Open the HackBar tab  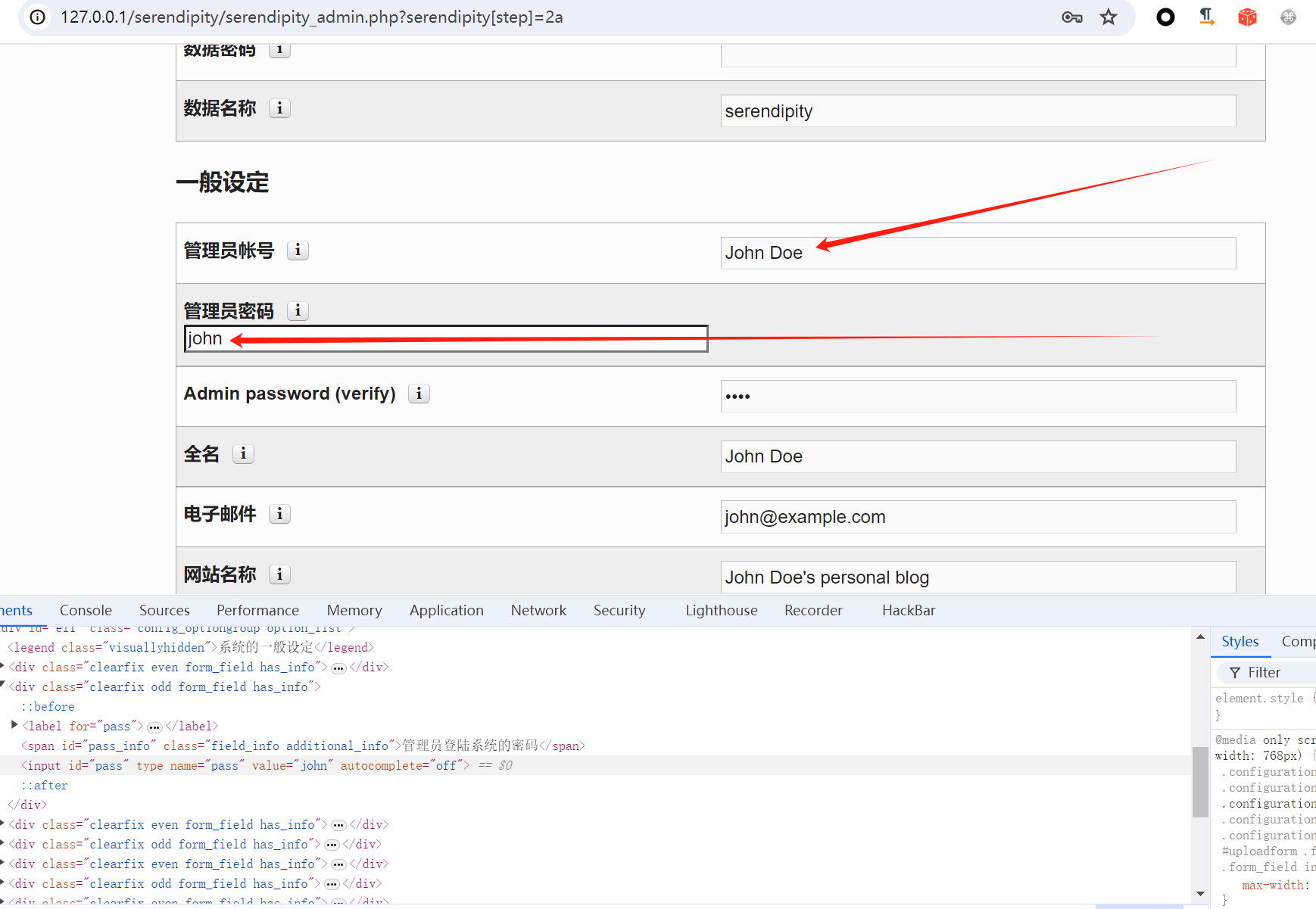pyautogui.click(x=909, y=610)
